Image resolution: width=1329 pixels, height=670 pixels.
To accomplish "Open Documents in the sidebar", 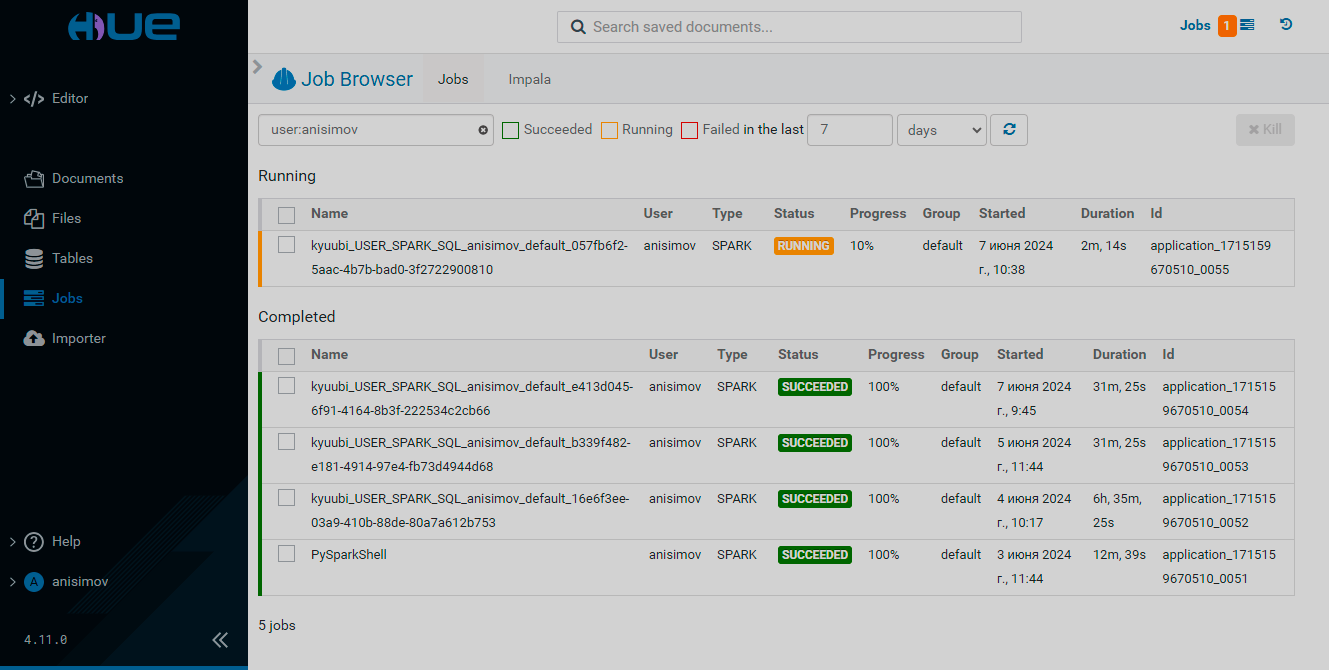I will [88, 178].
